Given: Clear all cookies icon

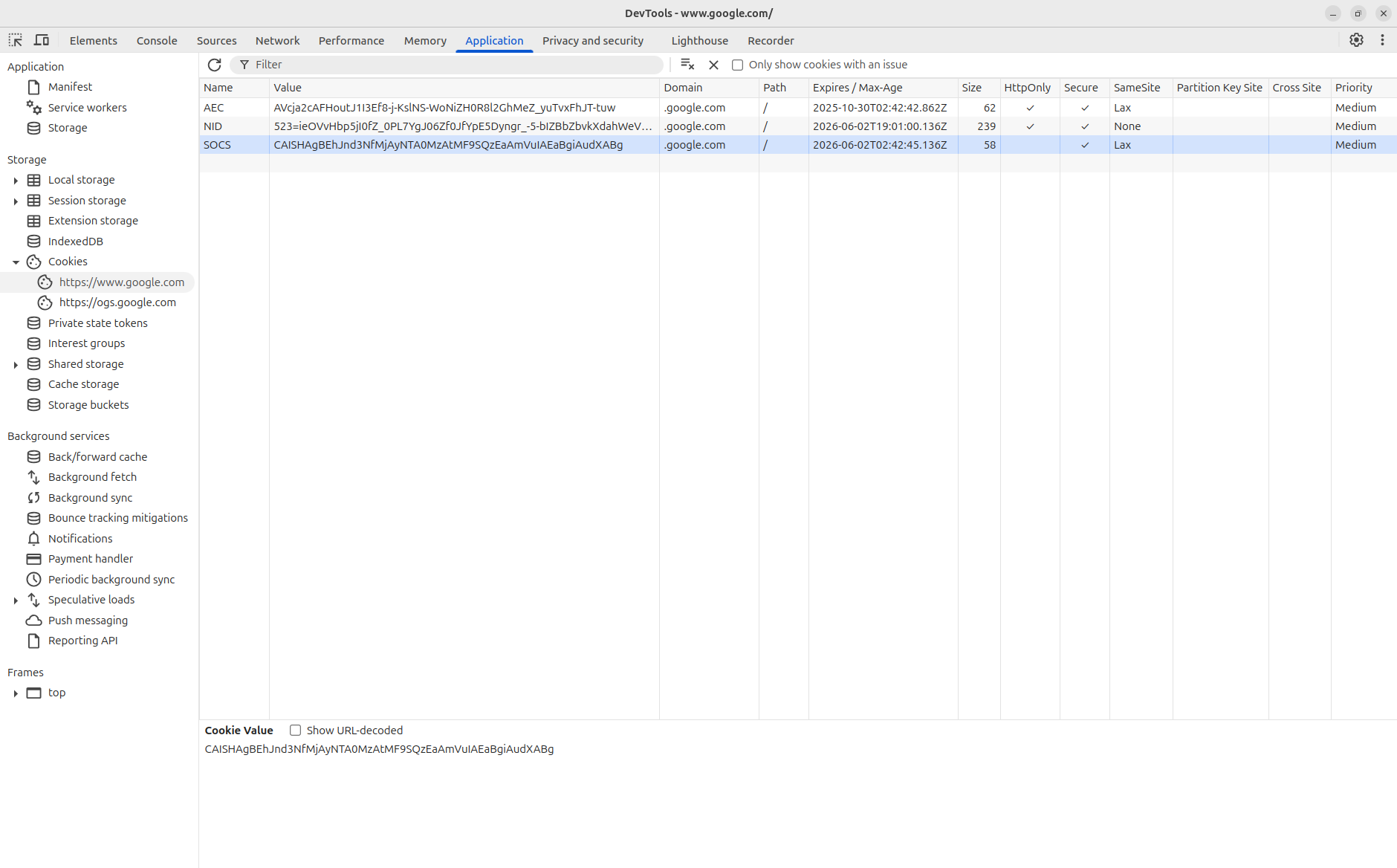Looking at the screenshot, I should click(687, 65).
